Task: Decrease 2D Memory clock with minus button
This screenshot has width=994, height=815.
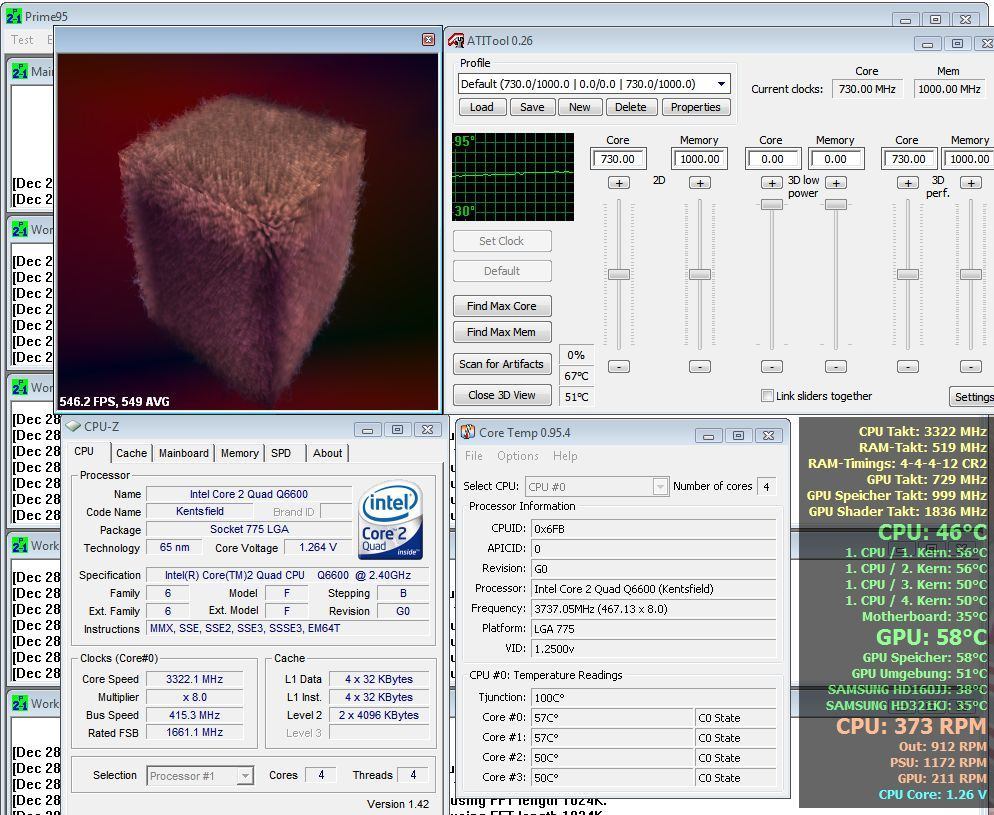Action: (700, 366)
